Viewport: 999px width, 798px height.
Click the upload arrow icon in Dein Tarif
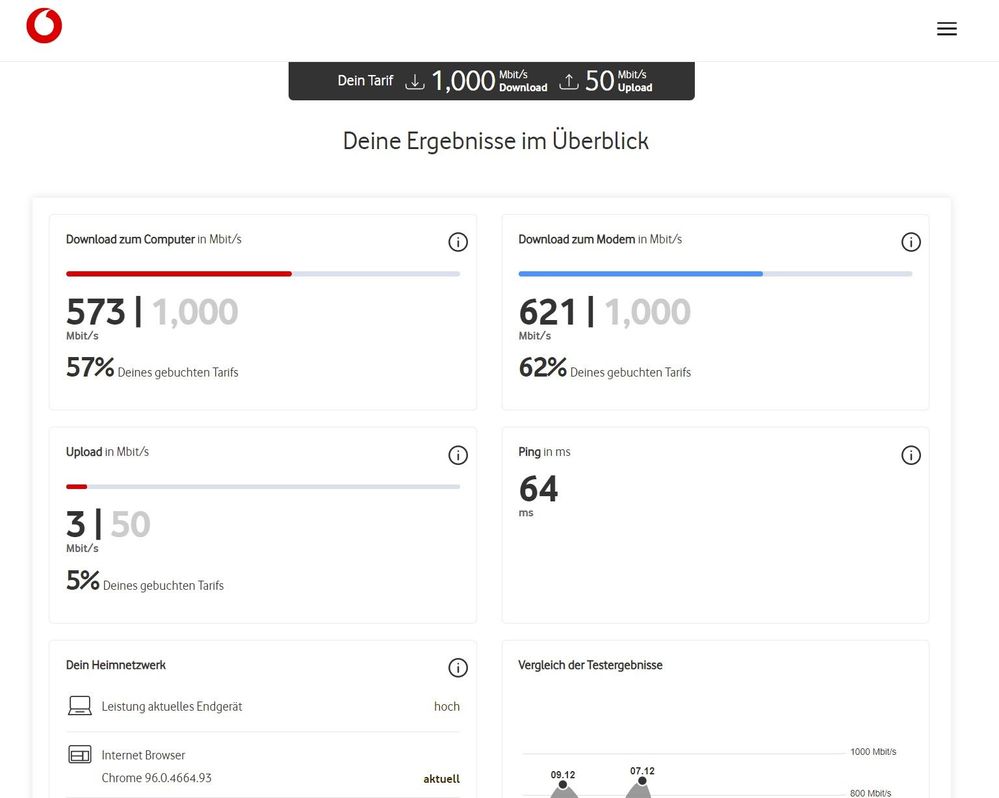click(x=569, y=82)
